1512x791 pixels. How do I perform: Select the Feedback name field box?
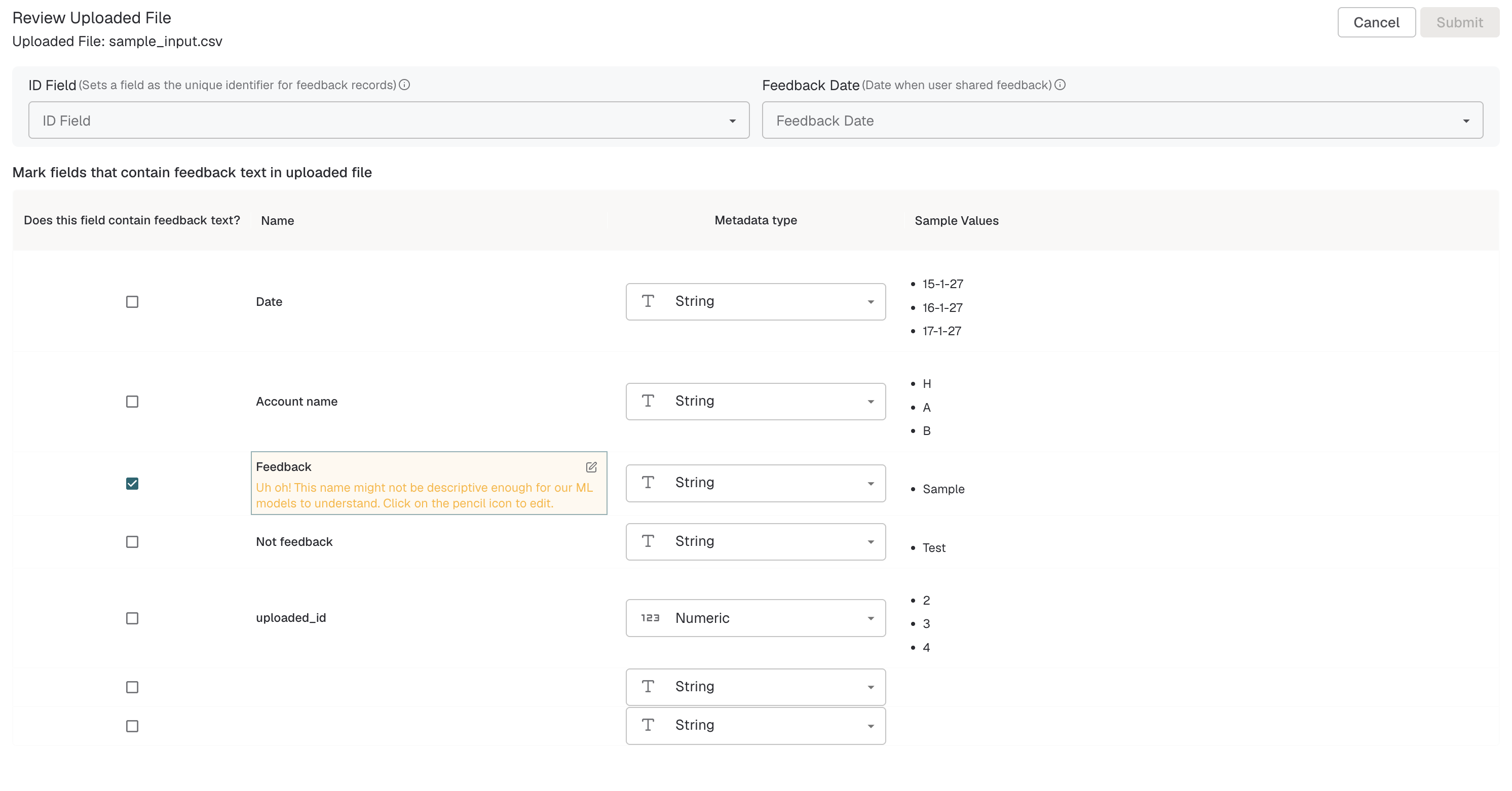(429, 484)
